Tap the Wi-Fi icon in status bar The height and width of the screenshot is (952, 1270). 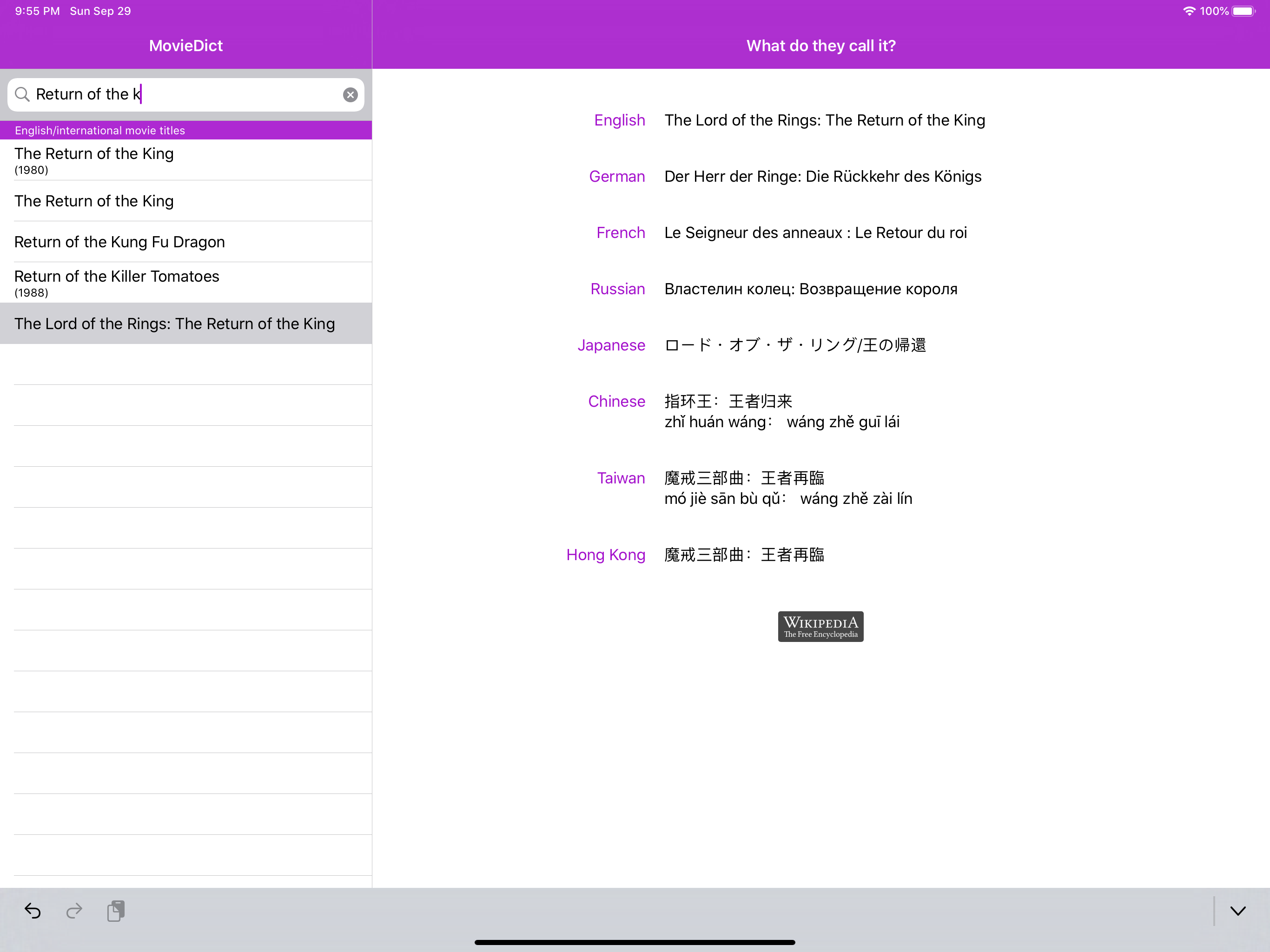pos(1189,11)
